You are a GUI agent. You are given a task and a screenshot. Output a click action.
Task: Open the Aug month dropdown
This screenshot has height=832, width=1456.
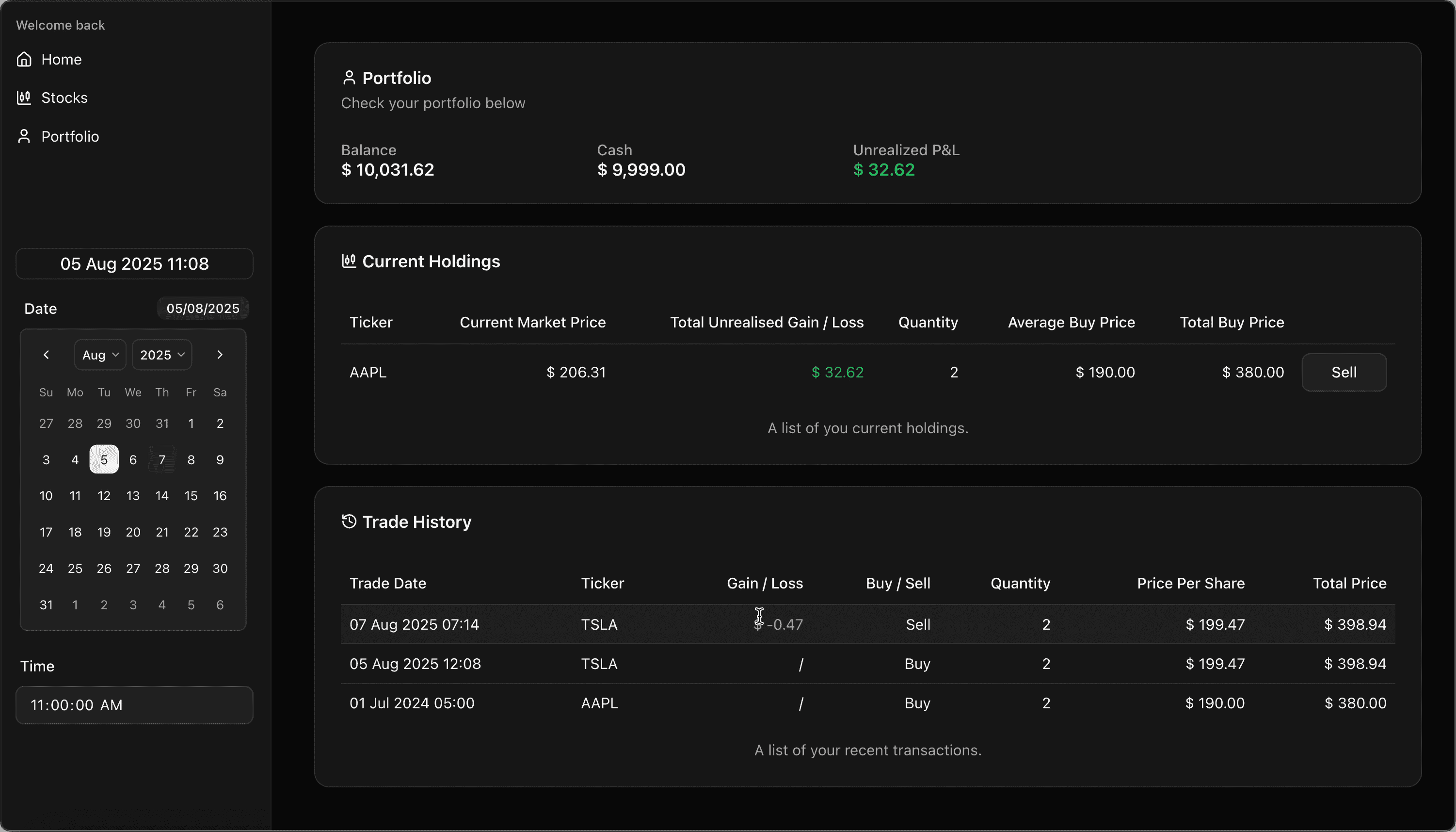click(100, 355)
